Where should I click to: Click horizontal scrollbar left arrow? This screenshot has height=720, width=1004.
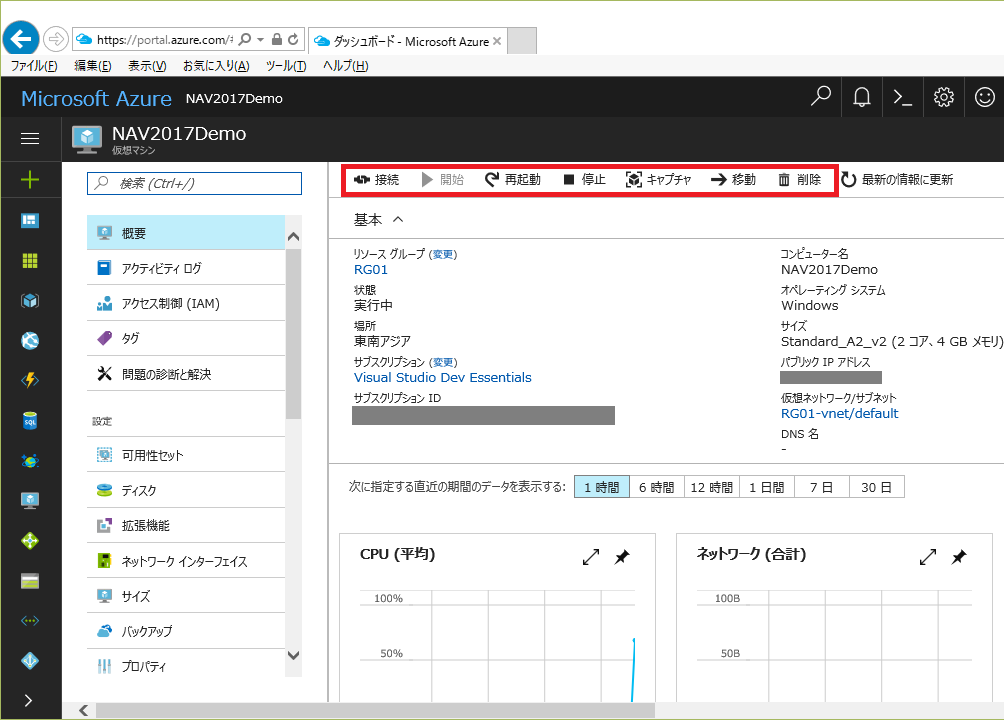83,710
